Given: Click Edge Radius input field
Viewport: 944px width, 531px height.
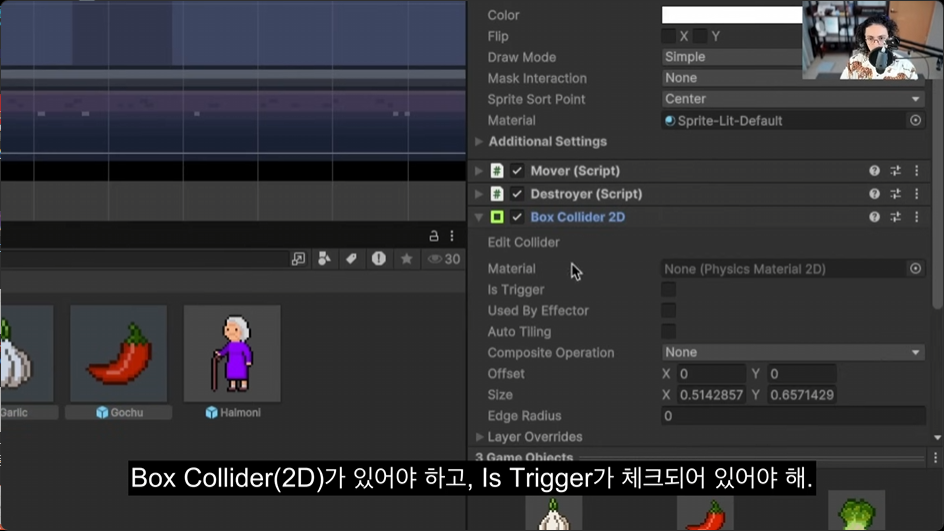Looking at the screenshot, I should 793,416.
